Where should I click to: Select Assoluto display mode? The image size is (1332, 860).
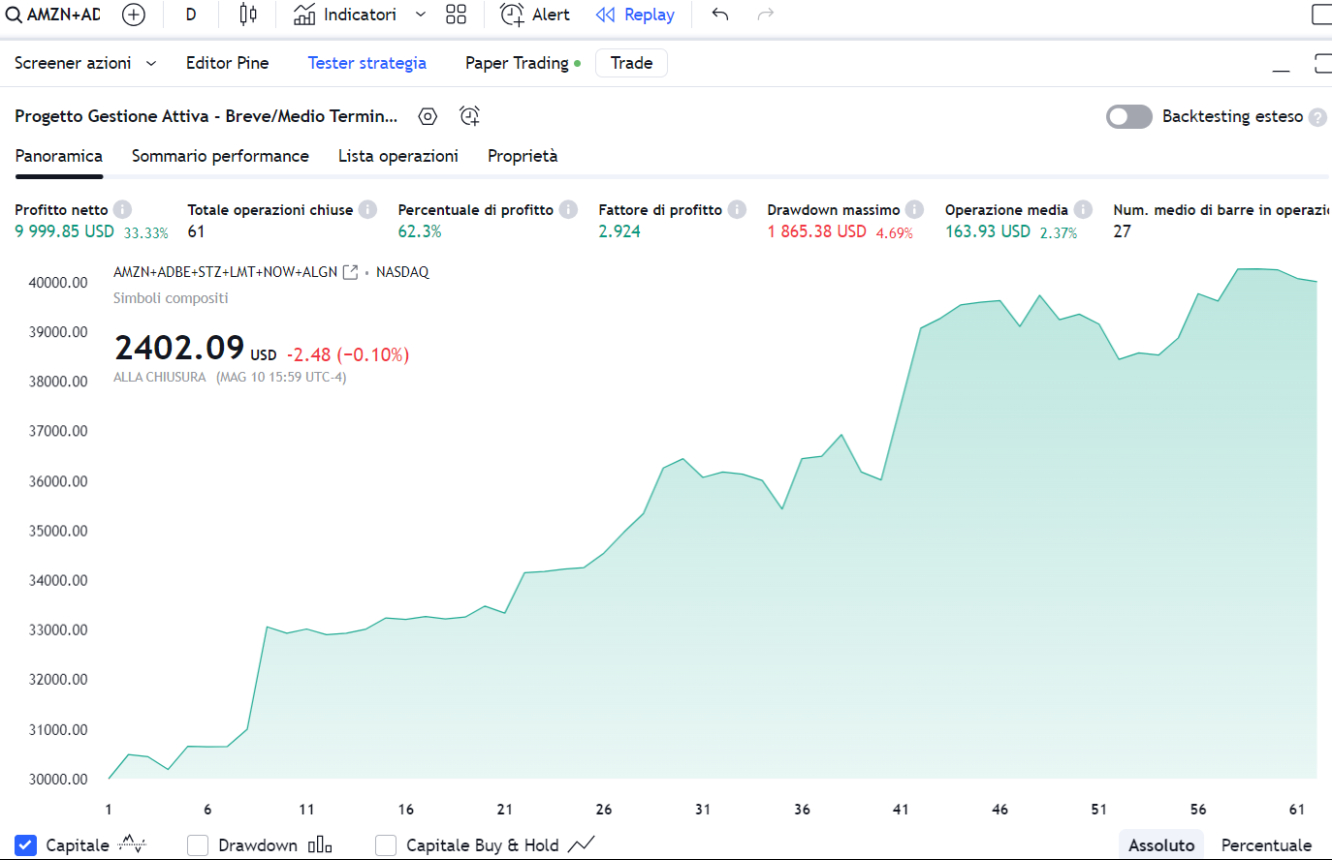[1161, 845]
